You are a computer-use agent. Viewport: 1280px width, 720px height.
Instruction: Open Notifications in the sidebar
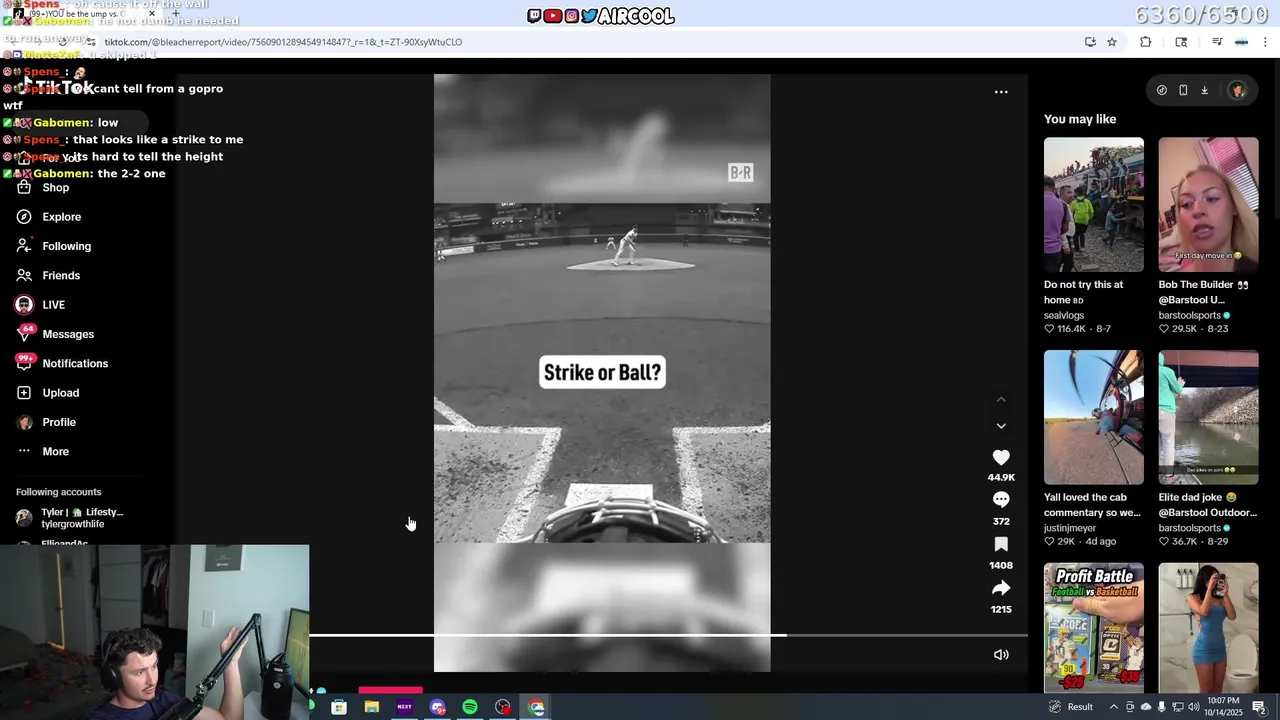pos(75,363)
